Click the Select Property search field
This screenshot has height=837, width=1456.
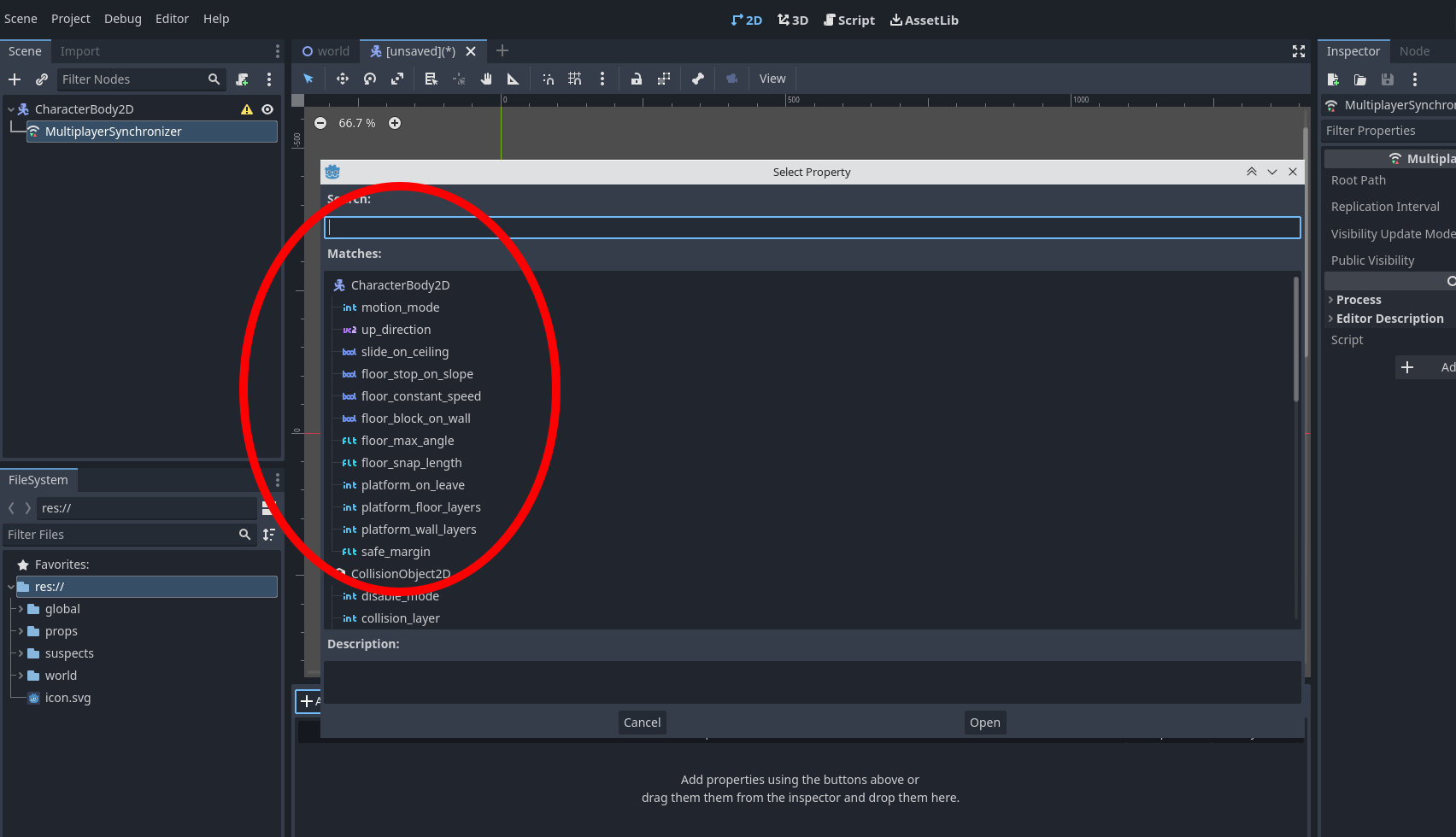(x=813, y=227)
